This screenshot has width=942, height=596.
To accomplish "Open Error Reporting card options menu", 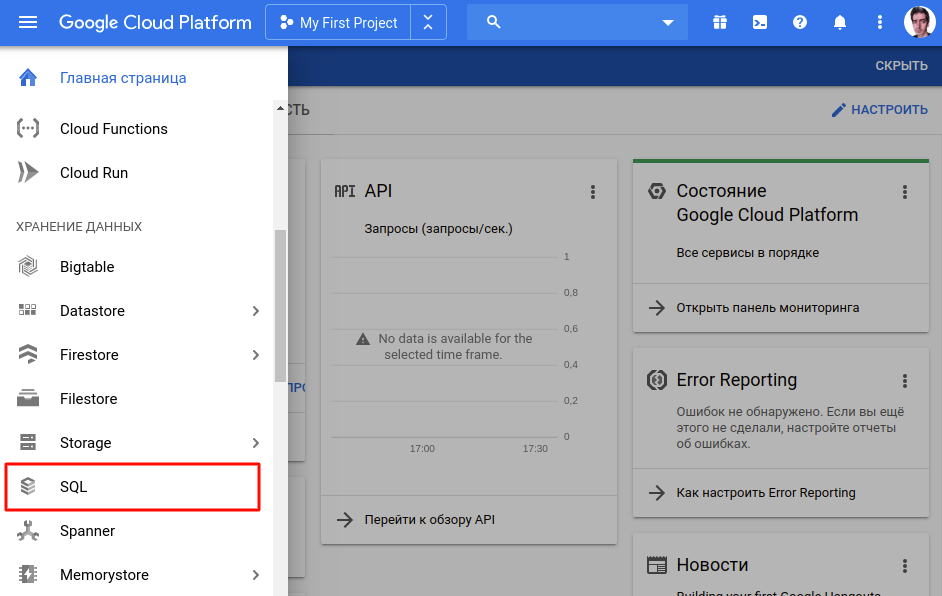I will tap(905, 381).
